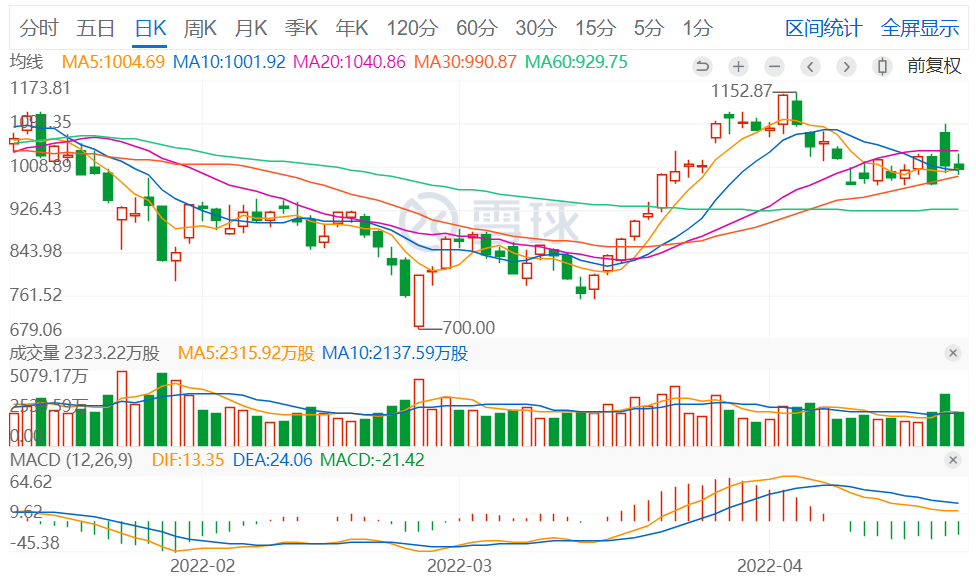Toggle the candlestick chart style icon
The image size is (976, 581).
point(882,67)
